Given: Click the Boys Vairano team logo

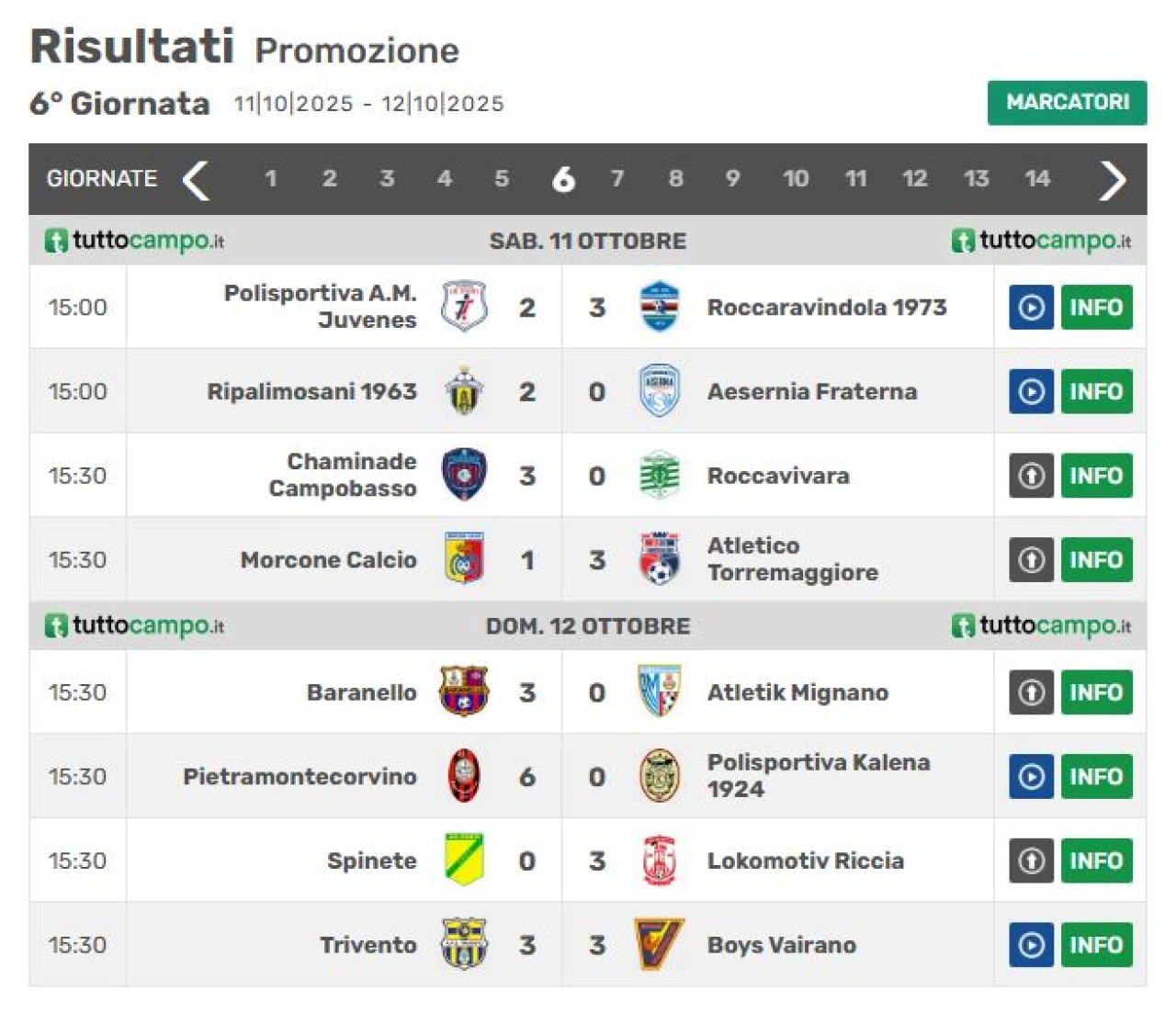Looking at the screenshot, I should 659,944.
